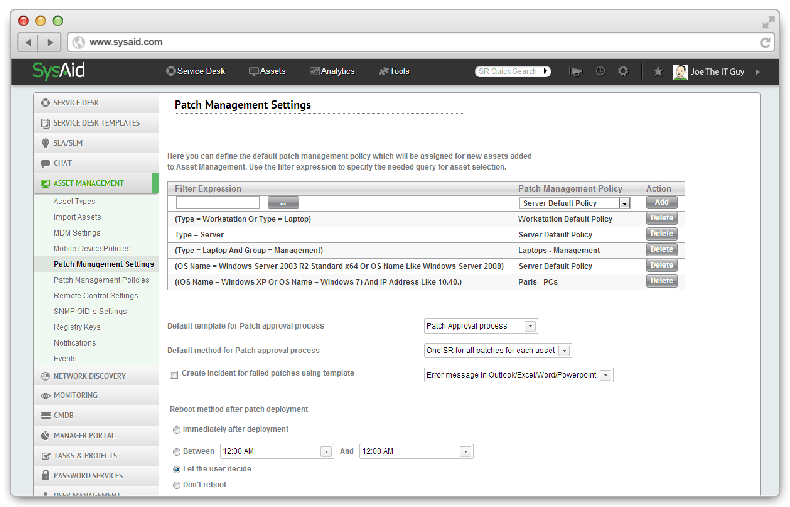This screenshot has height=507, width=790.
Task: Click the SysAid logo
Action: [58, 71]
